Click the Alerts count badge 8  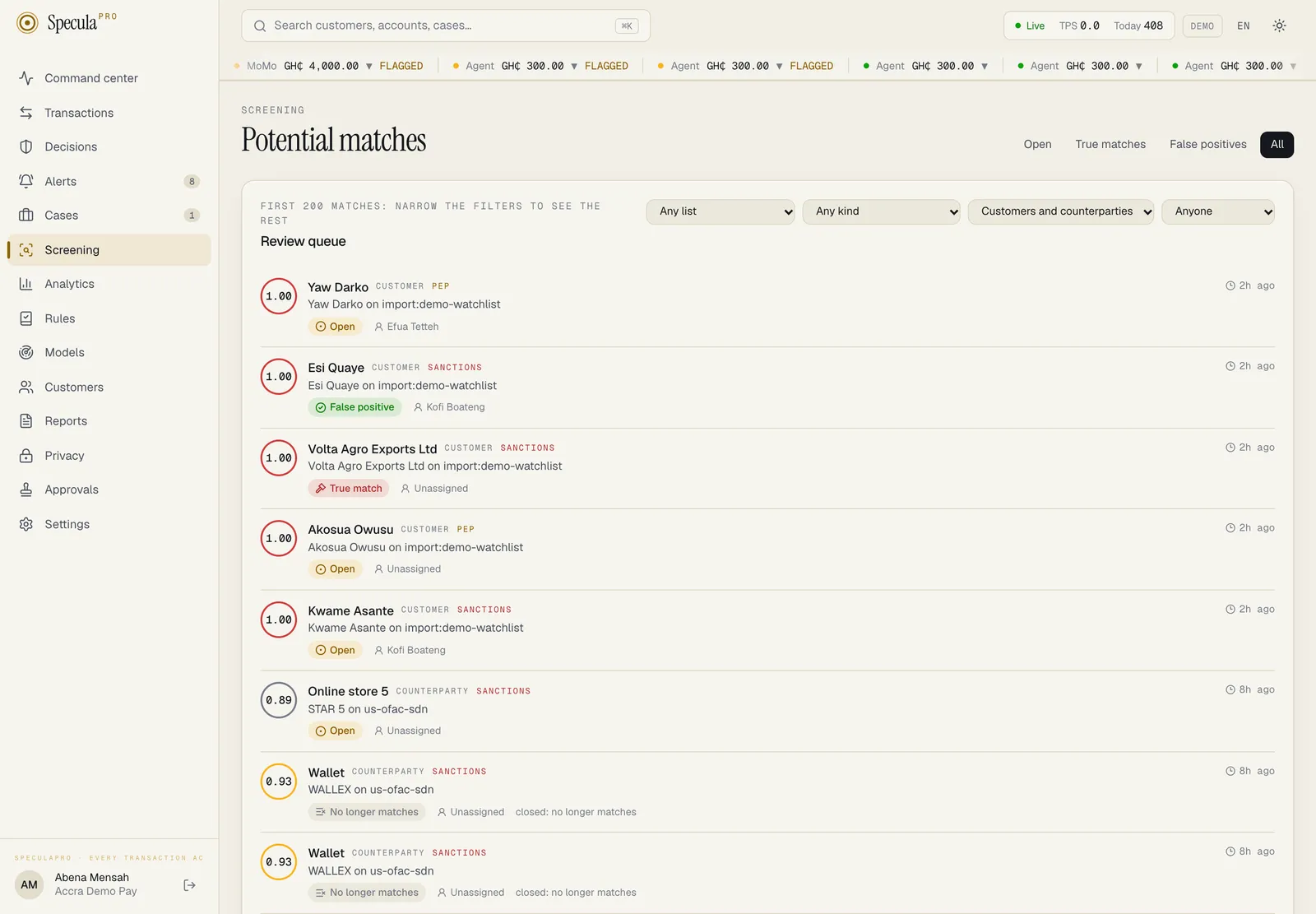192,182
